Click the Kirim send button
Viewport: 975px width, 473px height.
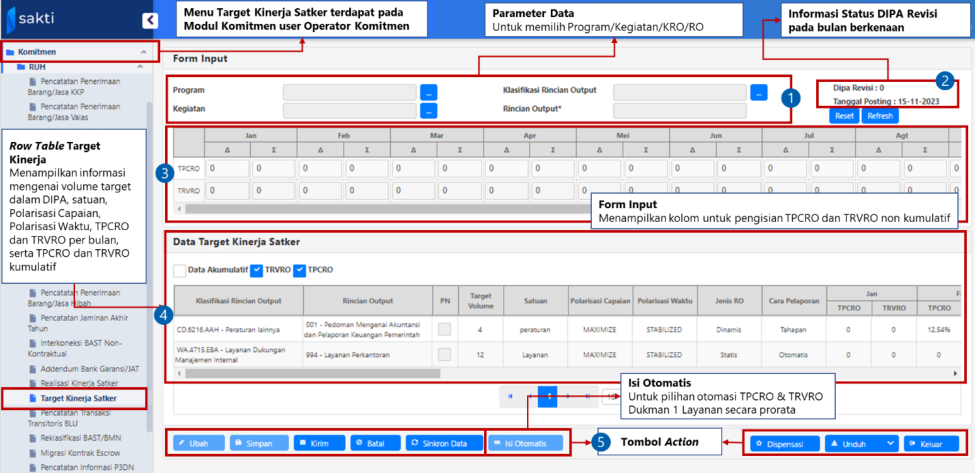(x=313, y=443)
